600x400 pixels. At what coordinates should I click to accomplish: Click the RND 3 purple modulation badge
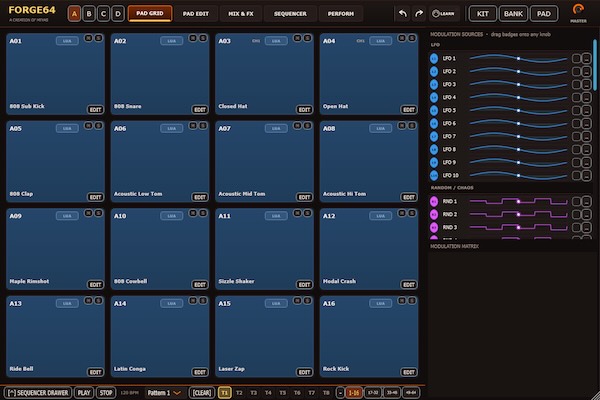pos(434,227)
